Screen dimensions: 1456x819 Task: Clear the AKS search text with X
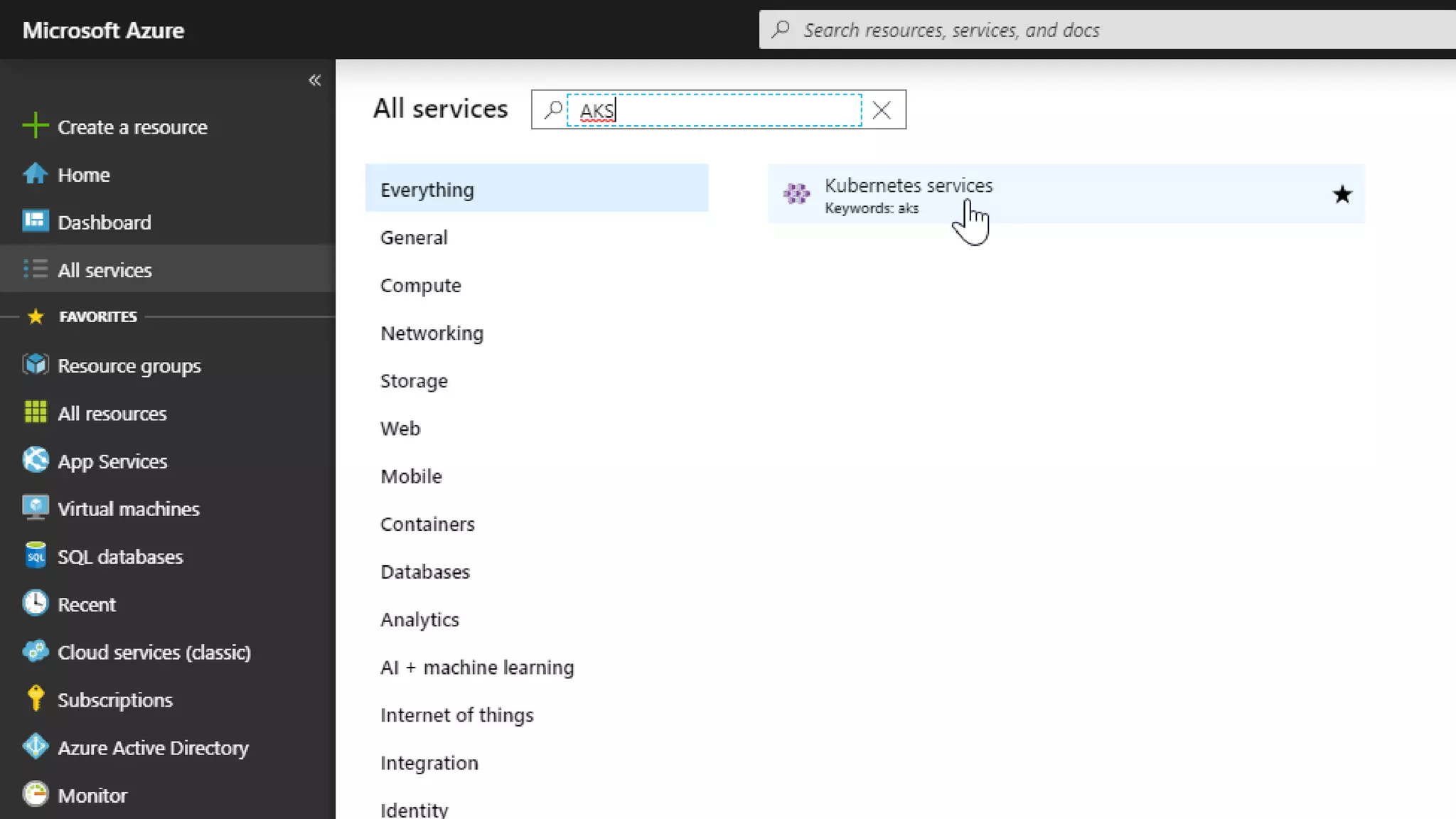pos(882,110)
